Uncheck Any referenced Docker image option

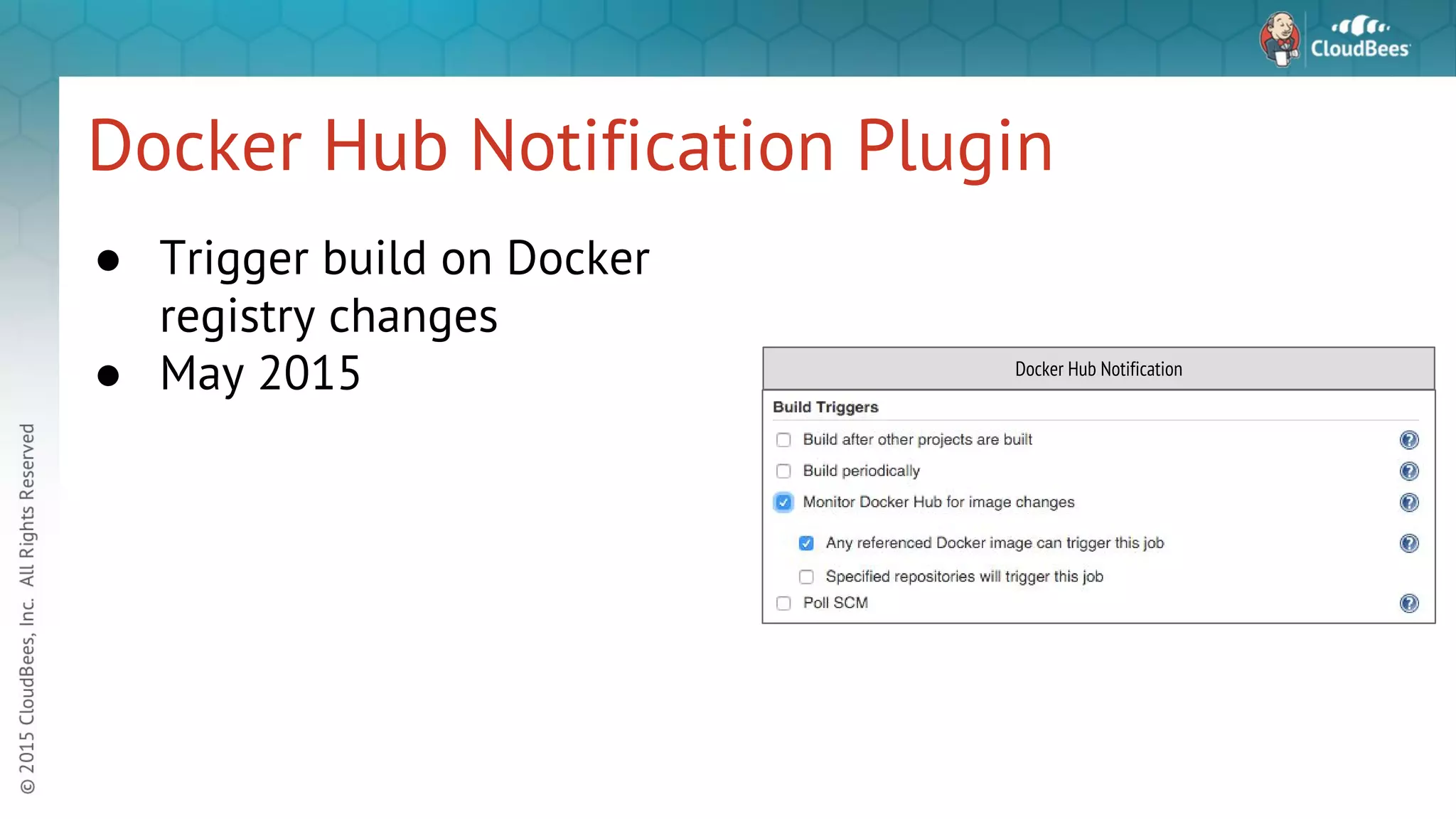806,543
